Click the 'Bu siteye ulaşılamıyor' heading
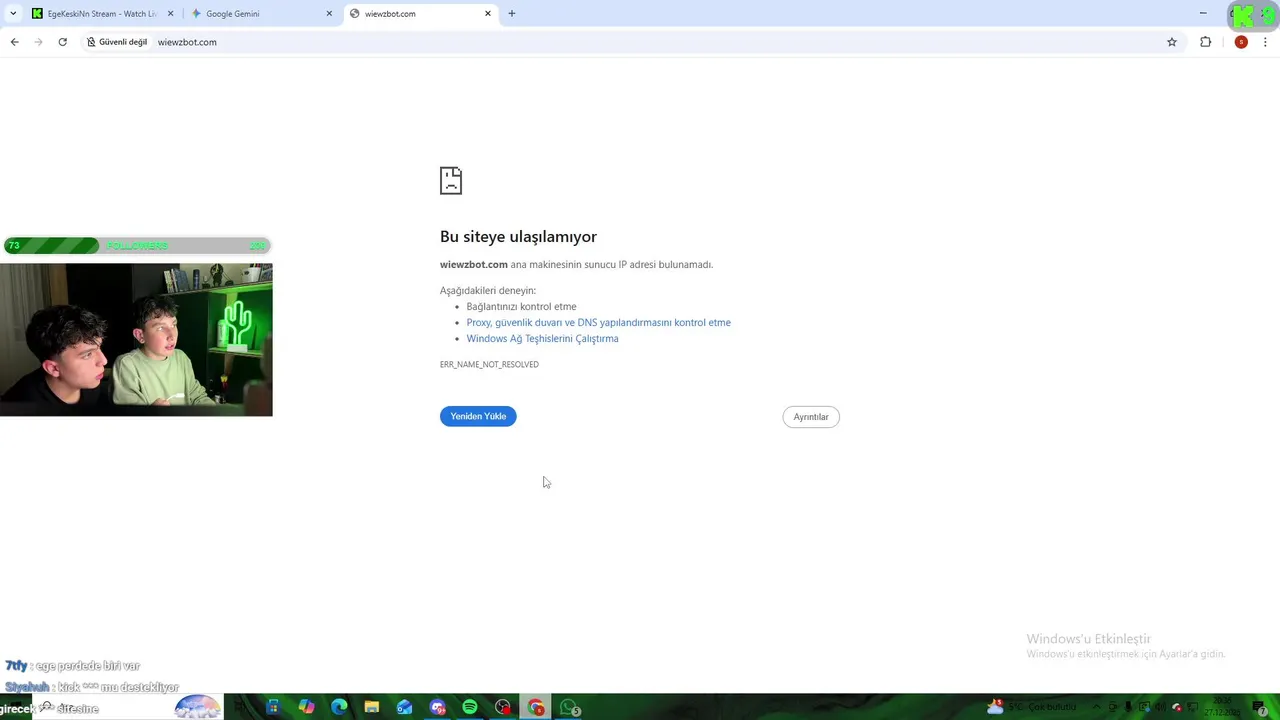Screen dimensions: 1280x720 pyautogui.click(x=518, y=236)
